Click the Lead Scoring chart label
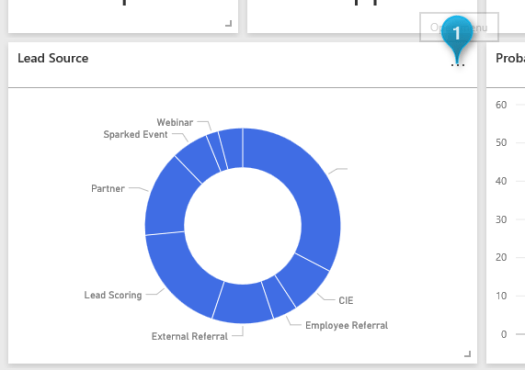Screen dimensions: 525x370 113,295
